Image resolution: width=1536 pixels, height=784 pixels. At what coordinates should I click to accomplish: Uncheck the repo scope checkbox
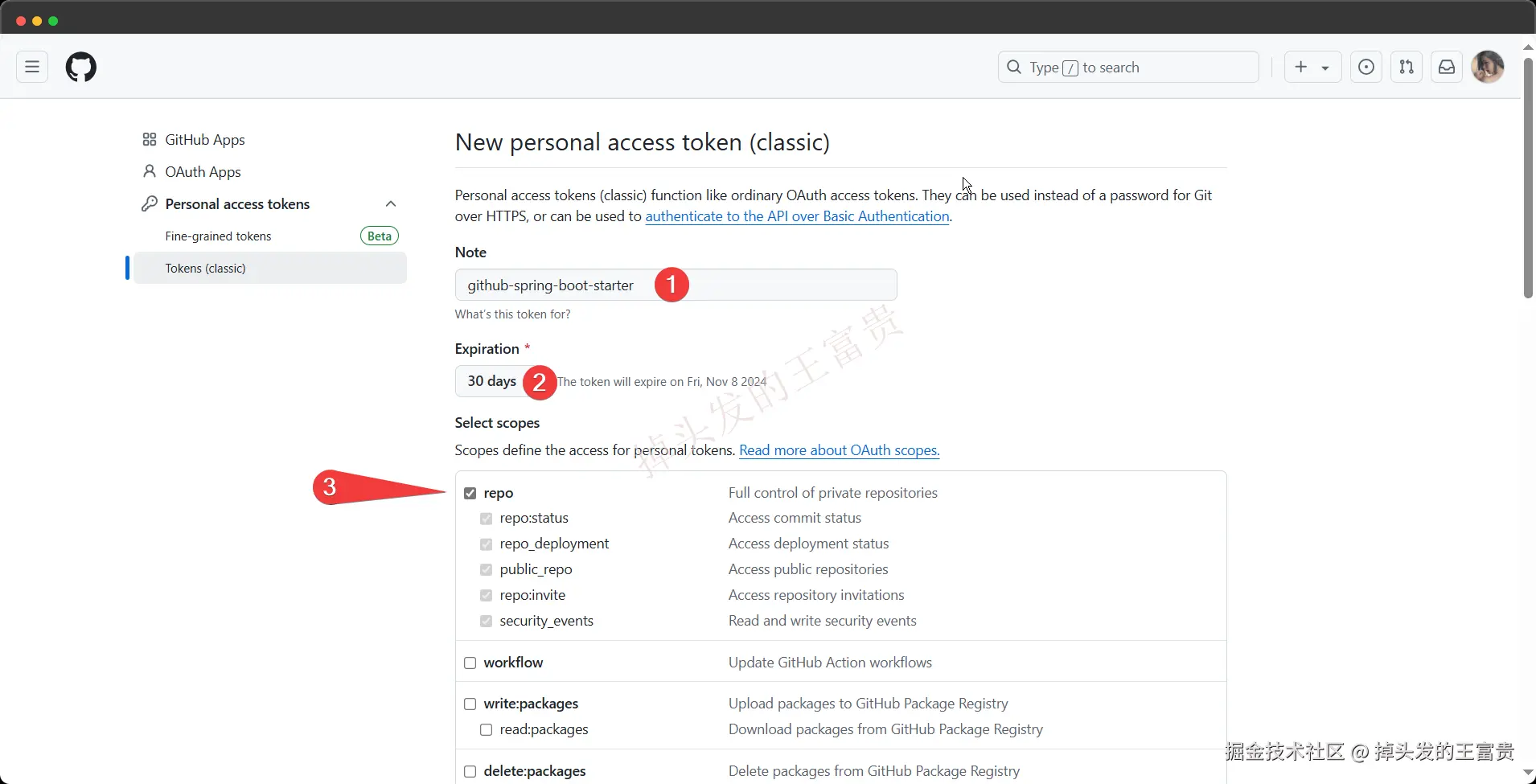tap(470, 493)
